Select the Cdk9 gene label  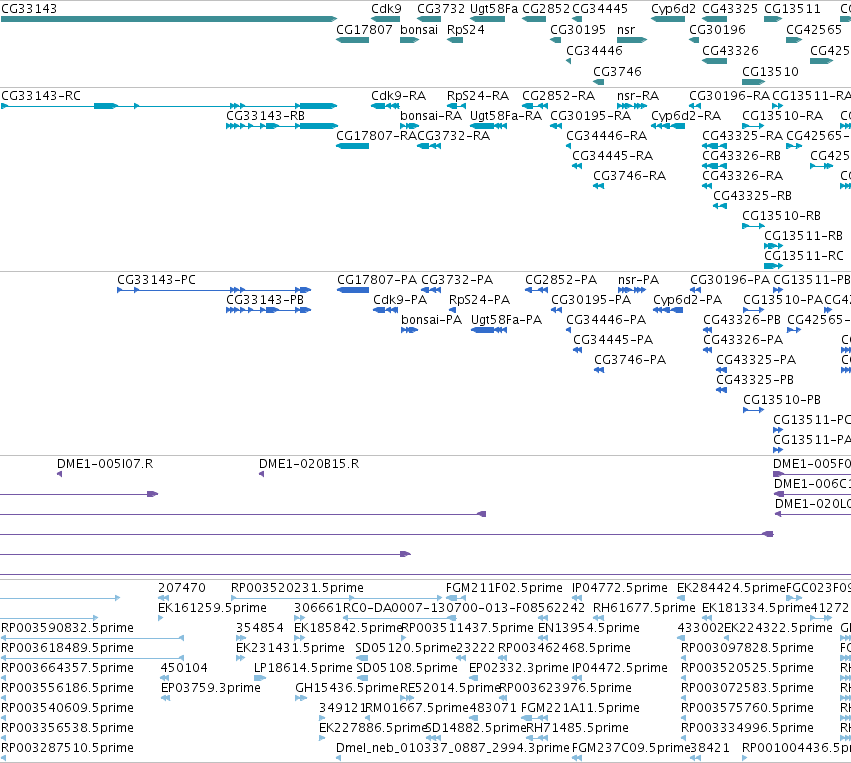pos(386,9)
